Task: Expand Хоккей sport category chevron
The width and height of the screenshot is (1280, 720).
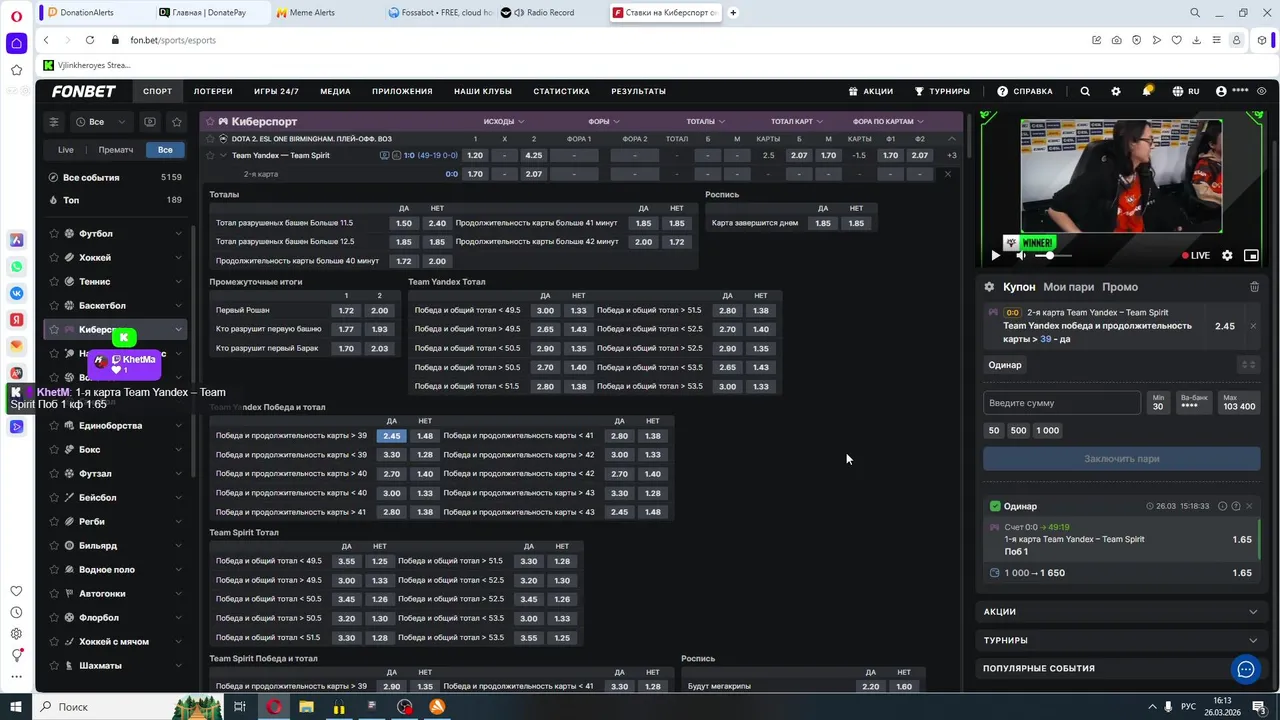Action: 178,258
